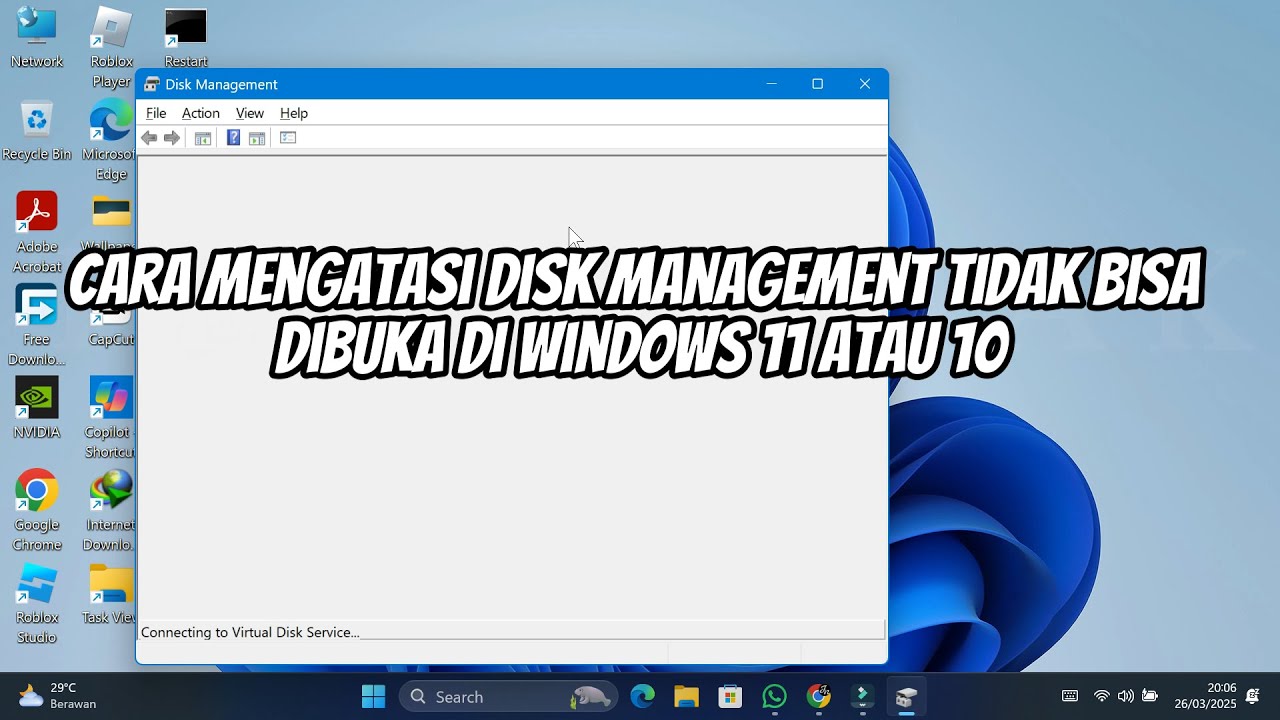Click the Back arrow in the Disk Management toolbar
This screenshot has width=1280, height=720.
coord(149,138)
